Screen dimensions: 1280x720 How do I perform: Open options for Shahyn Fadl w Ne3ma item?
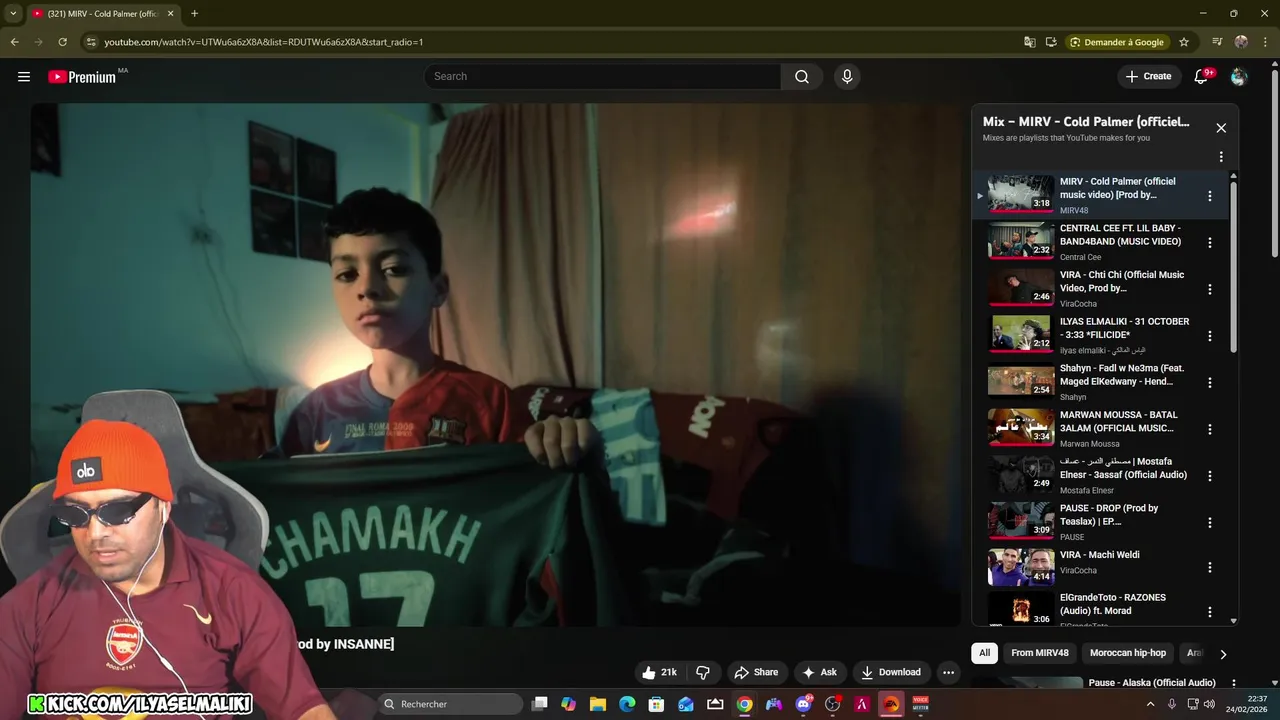pyautogui.click(x=1210, y=383)
